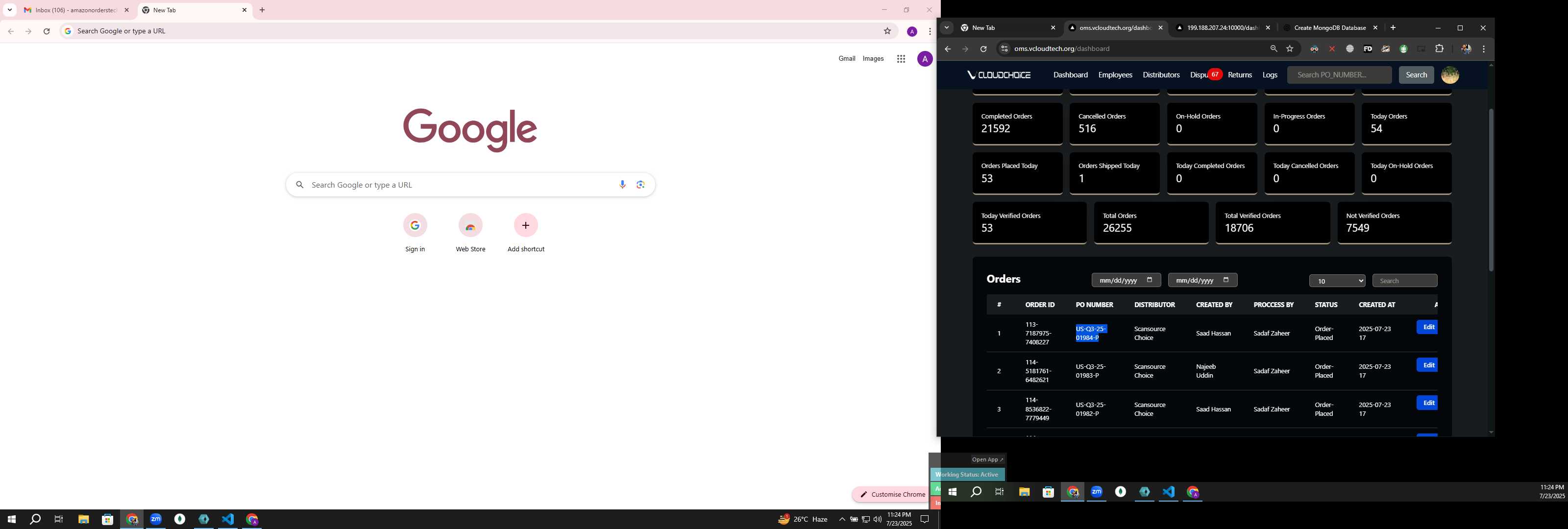Click the Open App button
The image size is (1568, 529).
tap(987, 459)
